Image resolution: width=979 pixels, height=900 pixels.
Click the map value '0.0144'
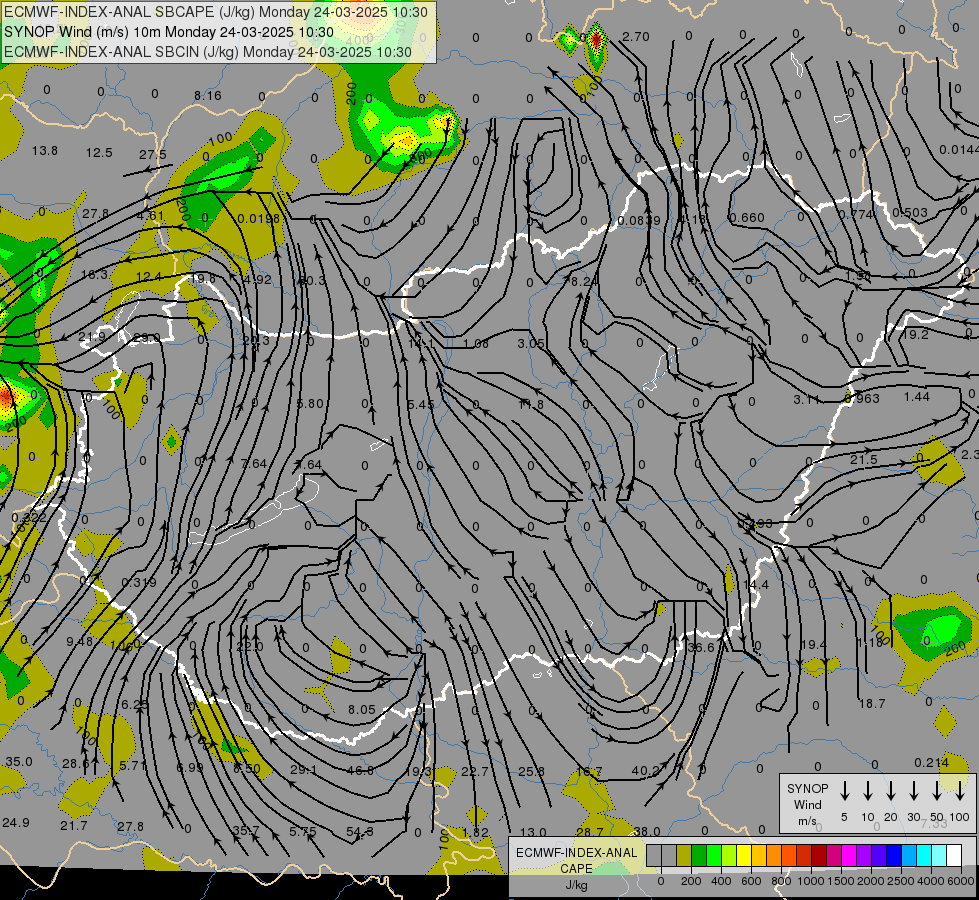[958, 150]
